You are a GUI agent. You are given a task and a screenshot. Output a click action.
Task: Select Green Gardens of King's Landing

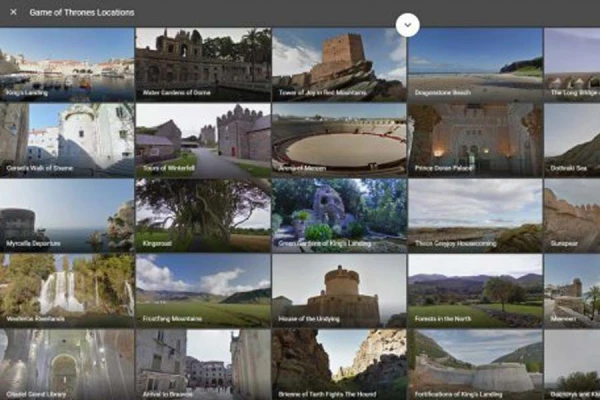339,216
